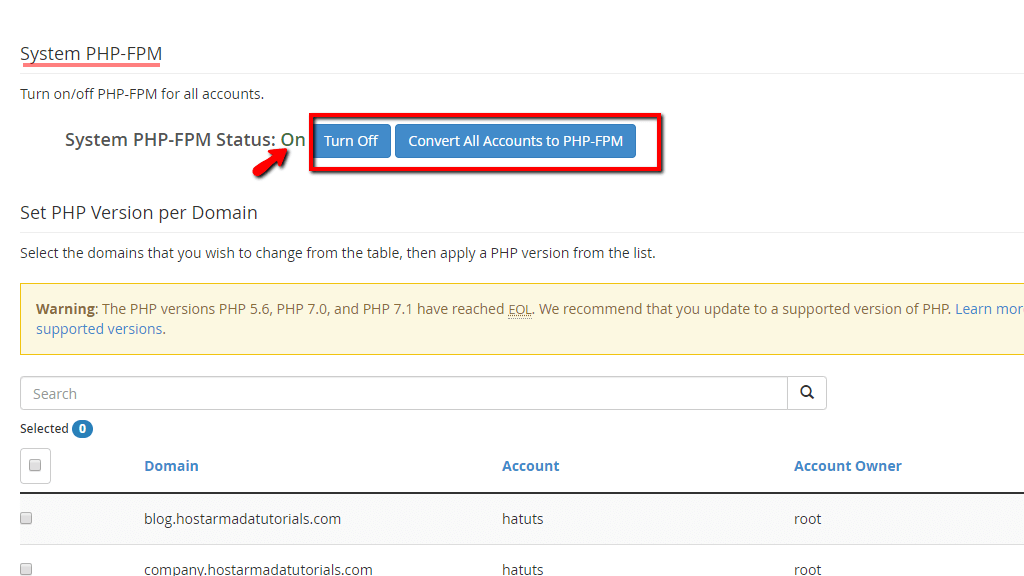
Task: Open the supported versions link
Action: pos(99,329)
